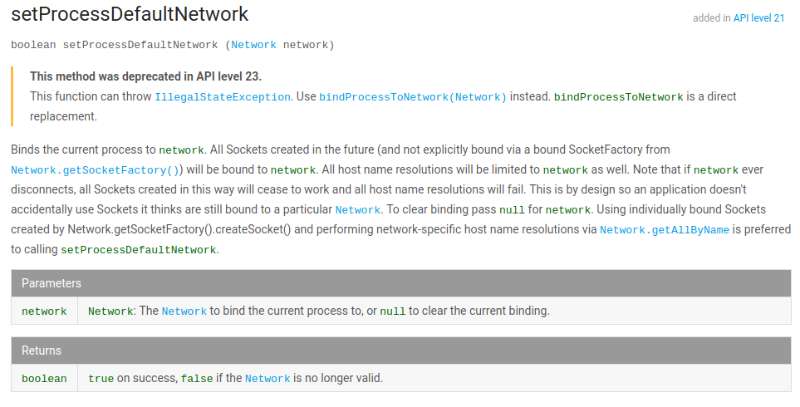
Task: Click the setProcessDefaultNetwork page heading
Action: (130, 15)
